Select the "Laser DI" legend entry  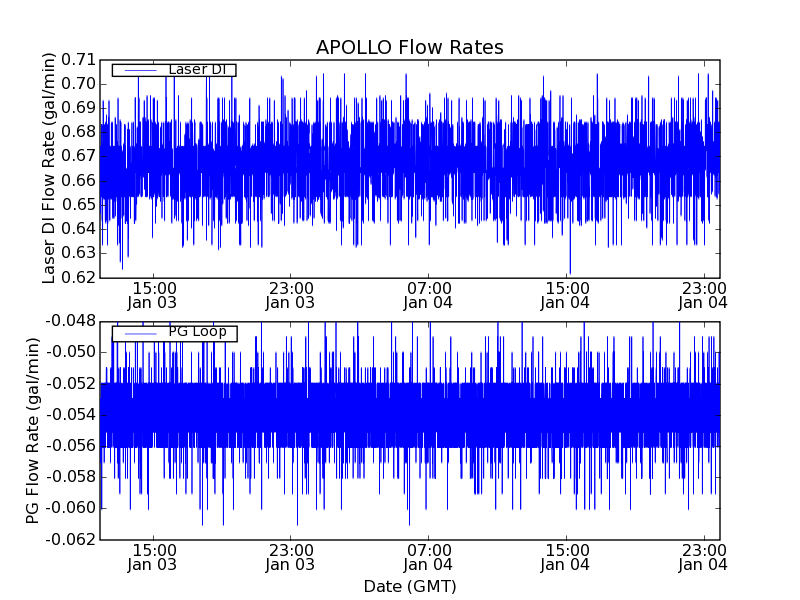(x=174, y=70)
